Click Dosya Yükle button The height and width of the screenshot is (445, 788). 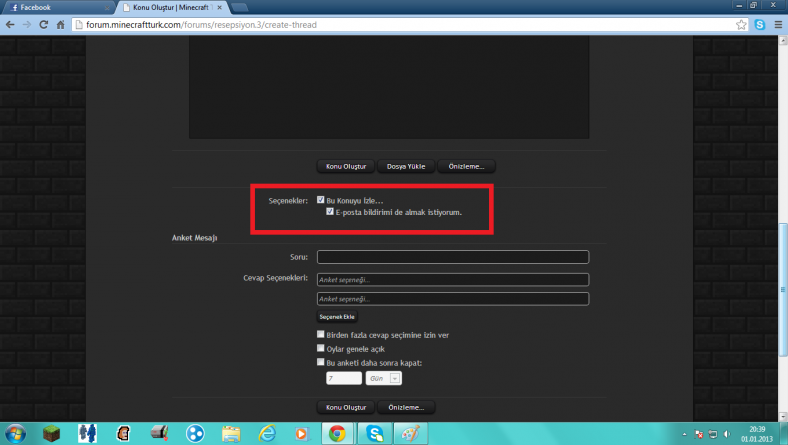[x=406, y=166]
